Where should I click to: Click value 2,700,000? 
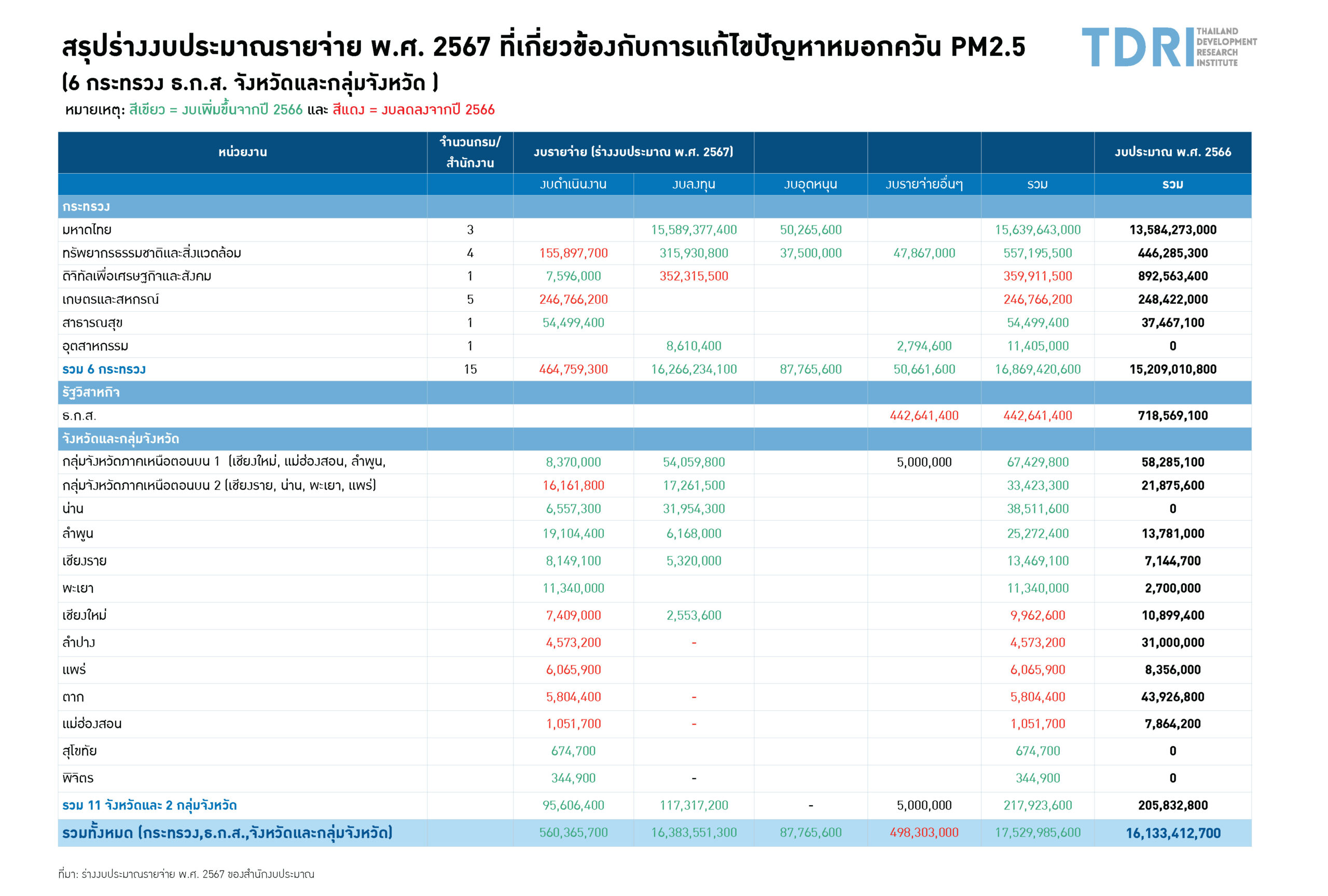1172,588
